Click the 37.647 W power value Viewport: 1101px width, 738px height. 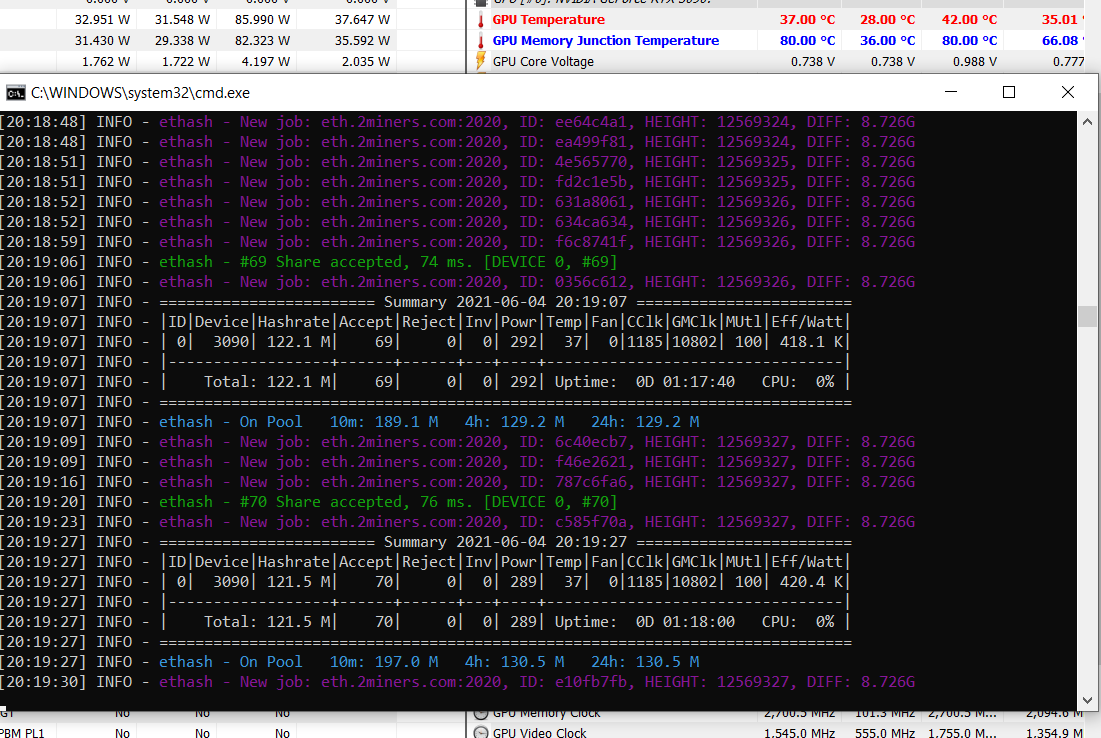(362, 20)
